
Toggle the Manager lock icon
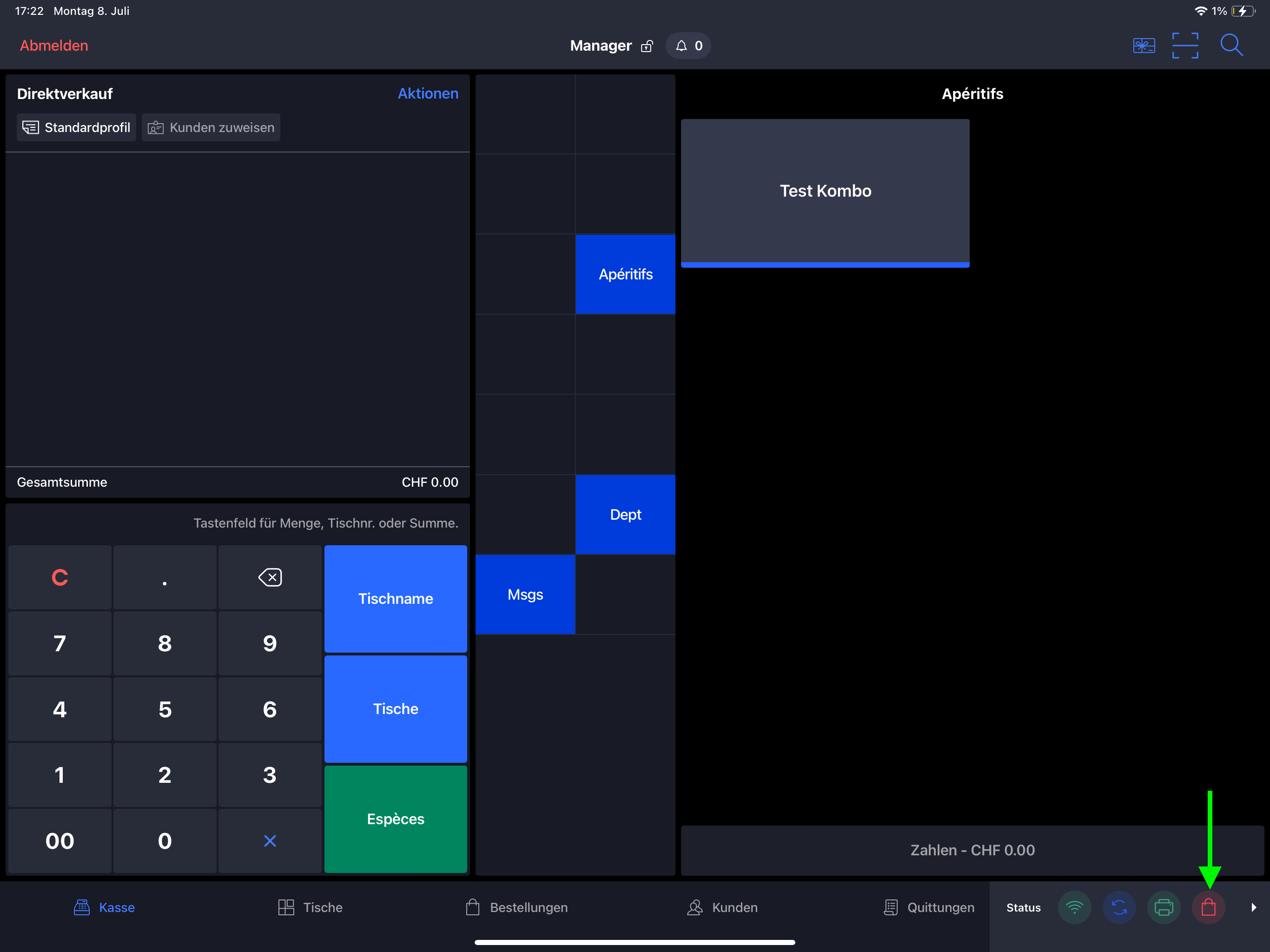tap(647, 46)
